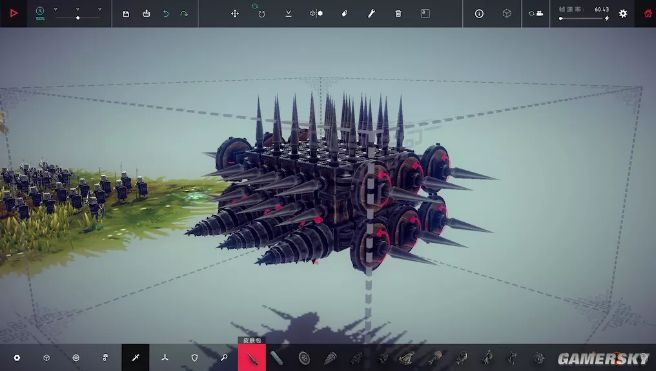The image size is (656, 371).
Task: Select the vacuum block
Action: [461, 358]
